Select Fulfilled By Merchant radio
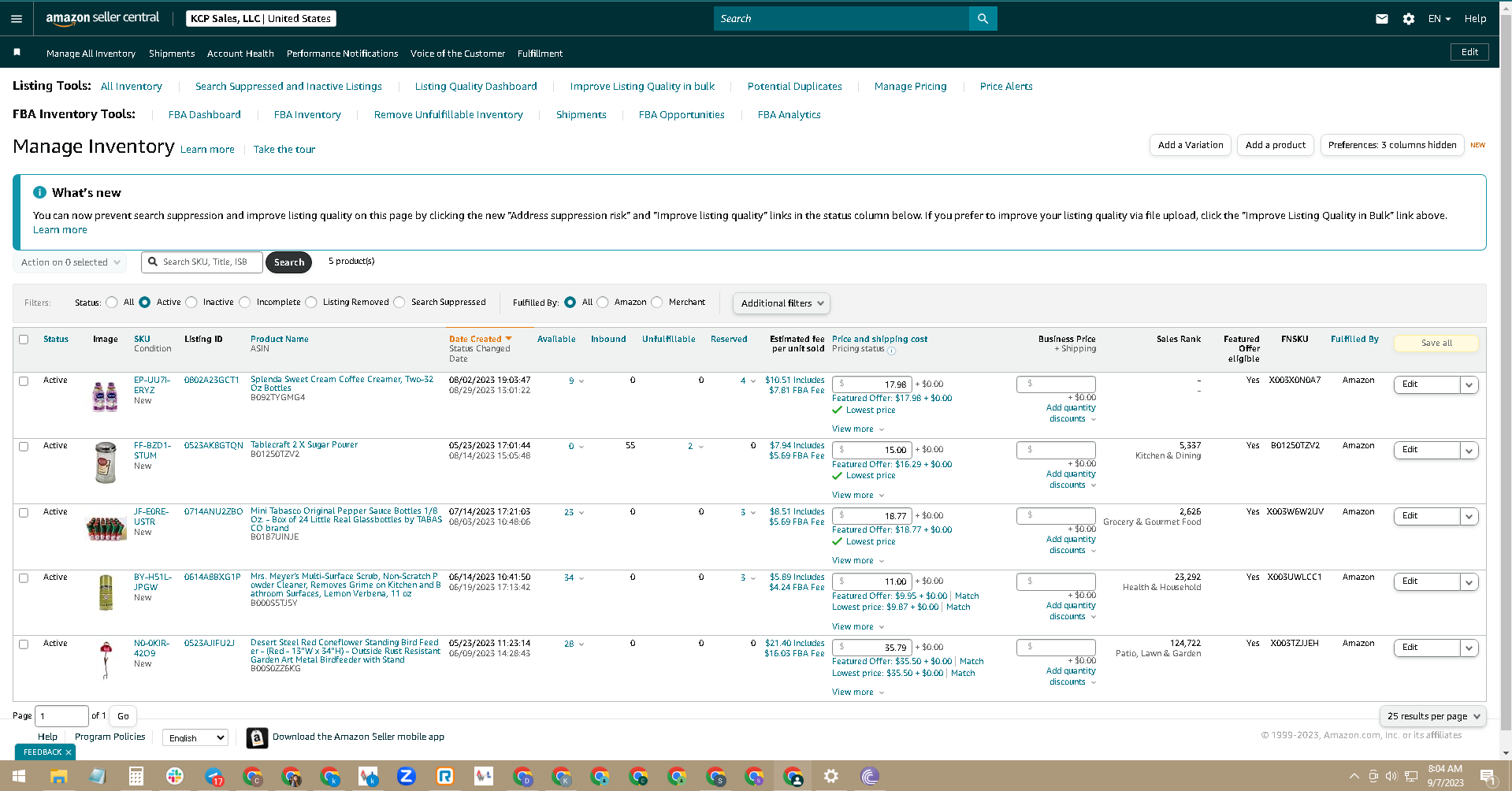The height and width of the screenshot is (791, 1512). click(x=657, y=303)
